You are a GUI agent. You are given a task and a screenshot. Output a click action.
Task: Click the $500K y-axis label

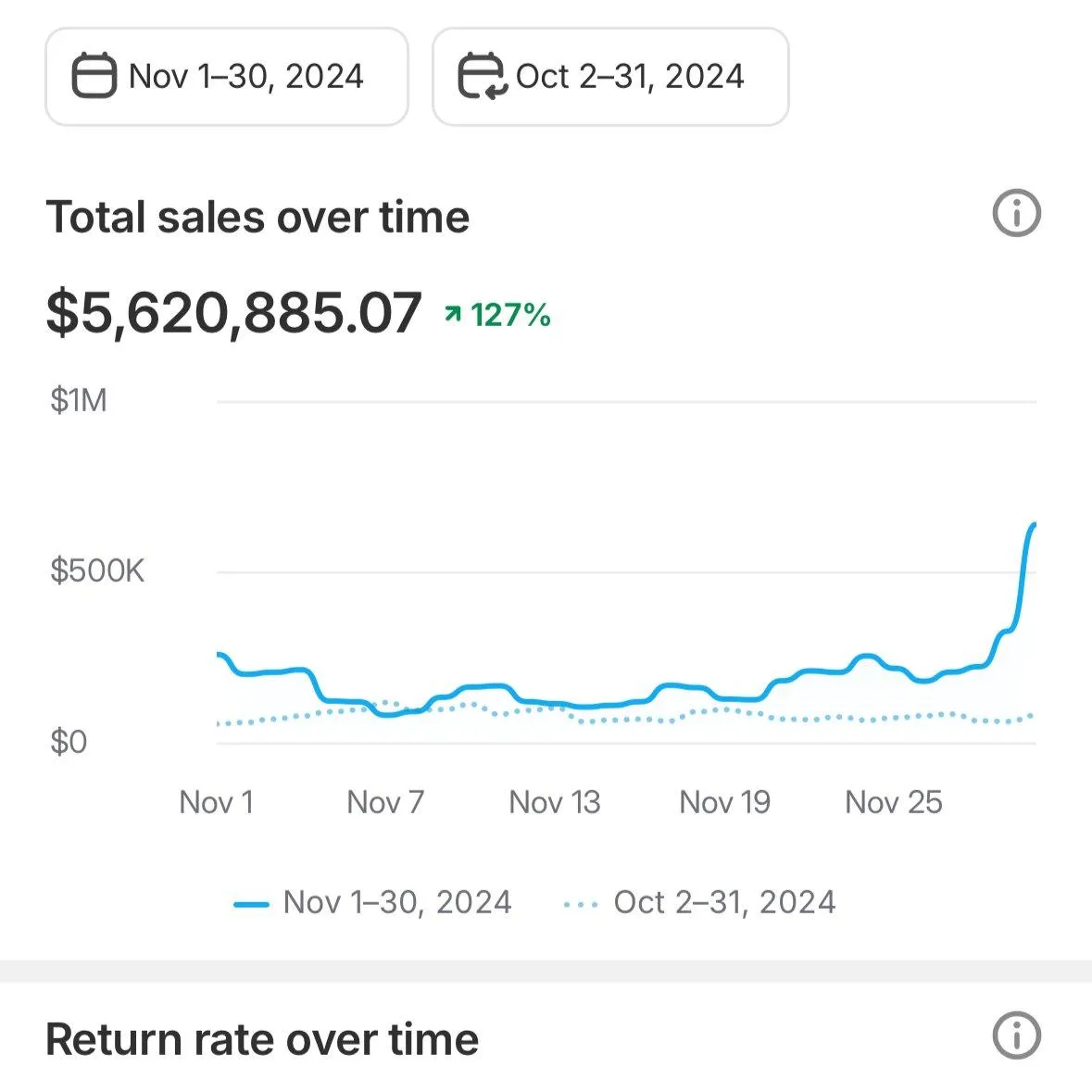pos(97,571)
